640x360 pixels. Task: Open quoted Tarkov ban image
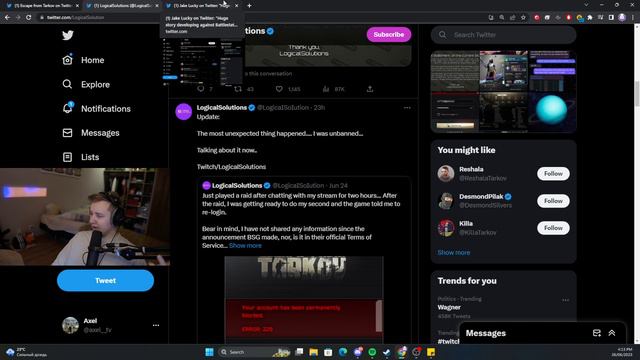[304, 299]
